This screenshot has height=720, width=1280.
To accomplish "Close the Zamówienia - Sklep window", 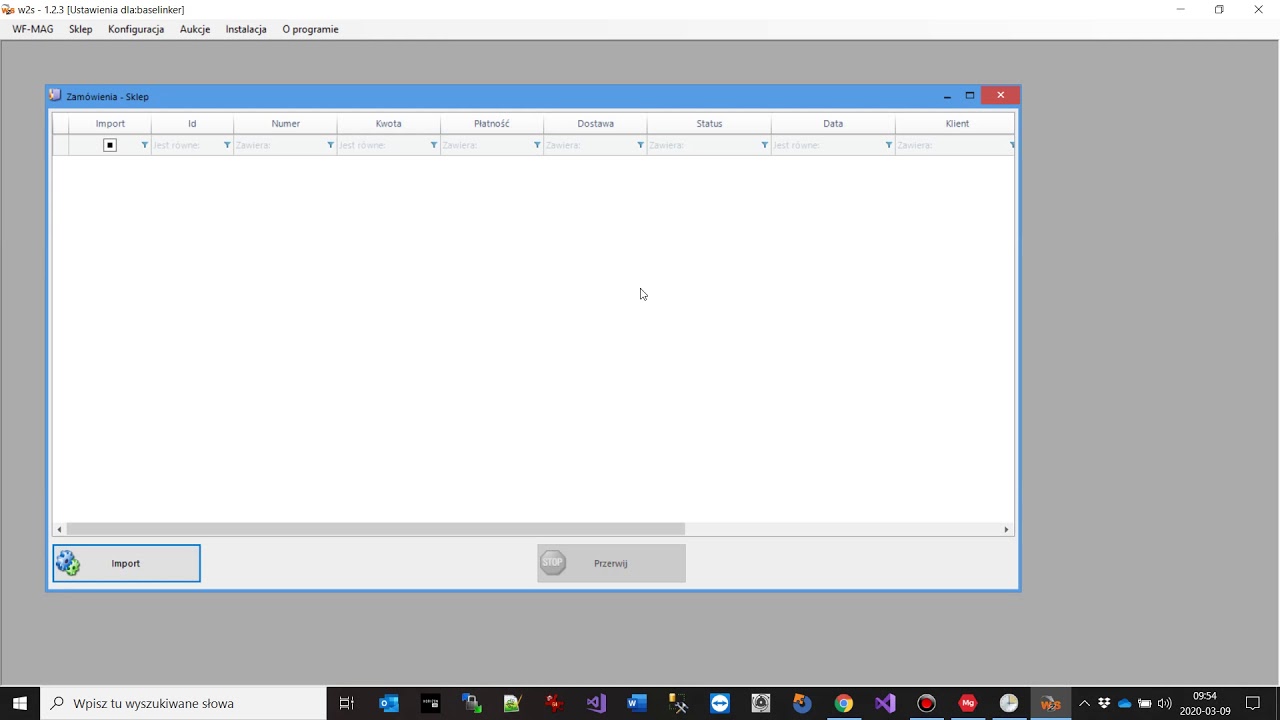I will (1000, 96).
